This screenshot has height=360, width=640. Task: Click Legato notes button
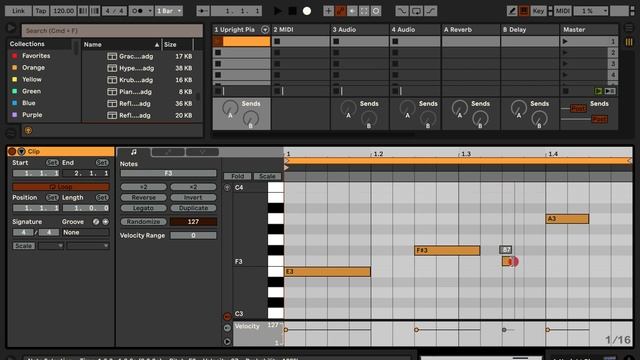coord(144,208)
